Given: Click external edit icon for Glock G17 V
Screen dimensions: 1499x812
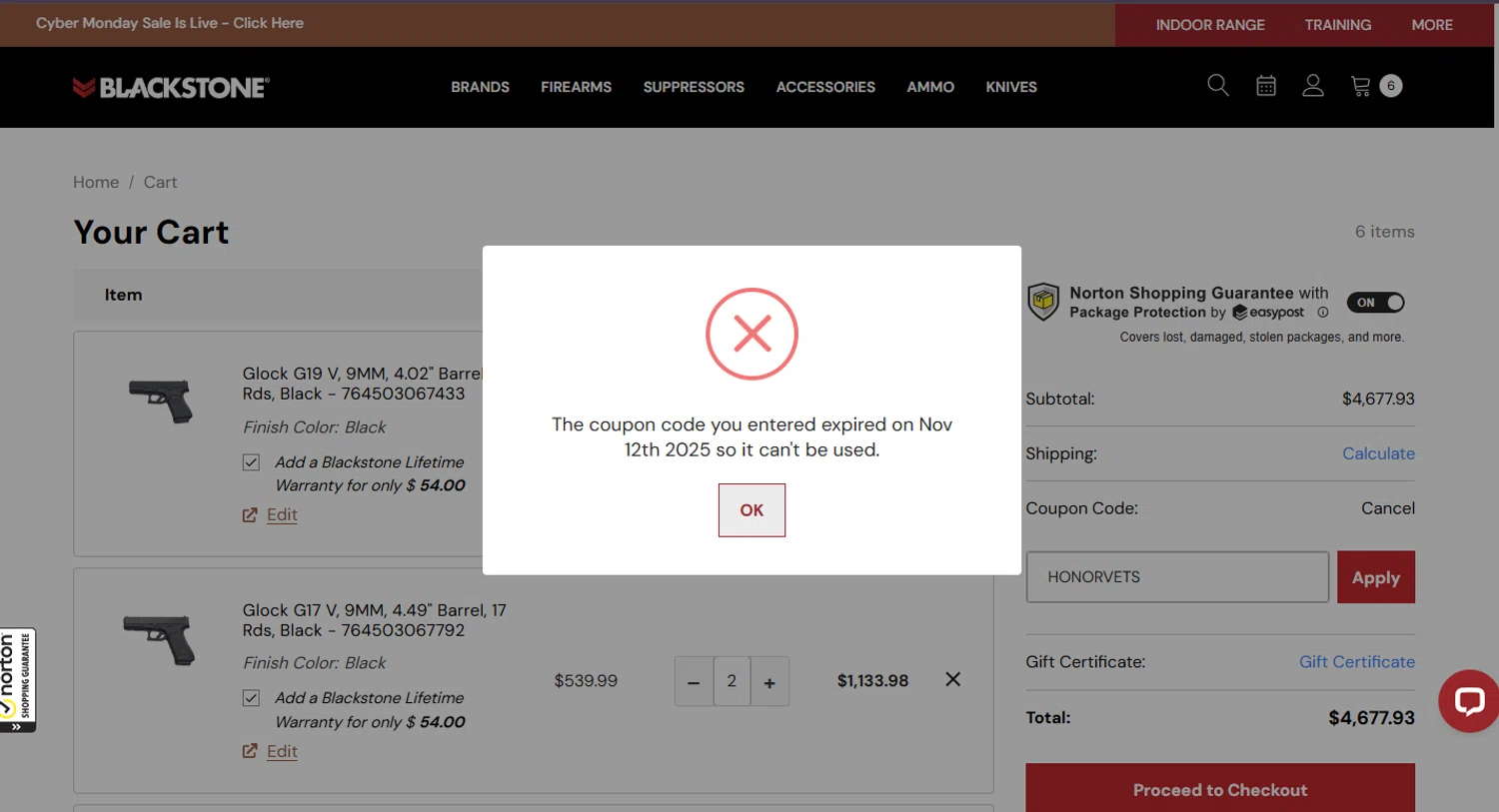Looking at the screenshot, I should 250,751.
